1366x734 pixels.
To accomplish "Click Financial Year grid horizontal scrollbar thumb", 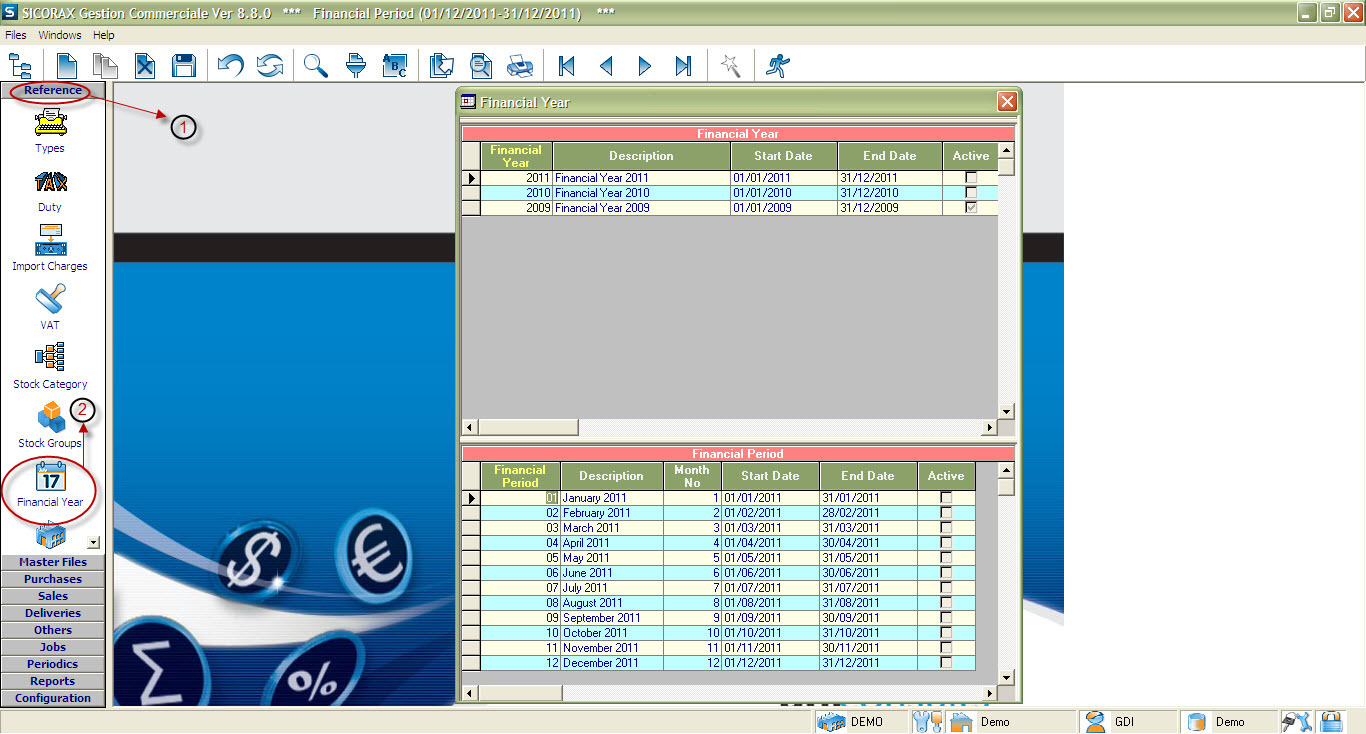I will [528, 428].
